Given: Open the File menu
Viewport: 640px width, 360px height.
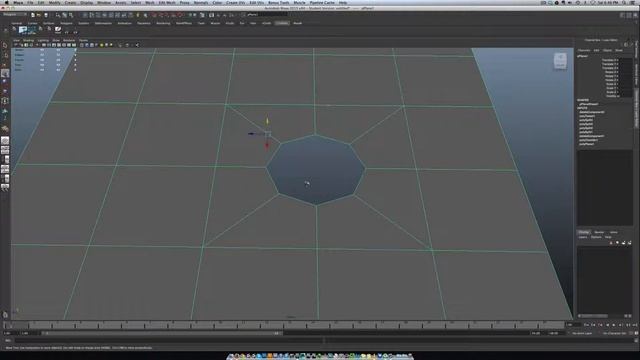Looking at the screenshot, I should 30,2.
